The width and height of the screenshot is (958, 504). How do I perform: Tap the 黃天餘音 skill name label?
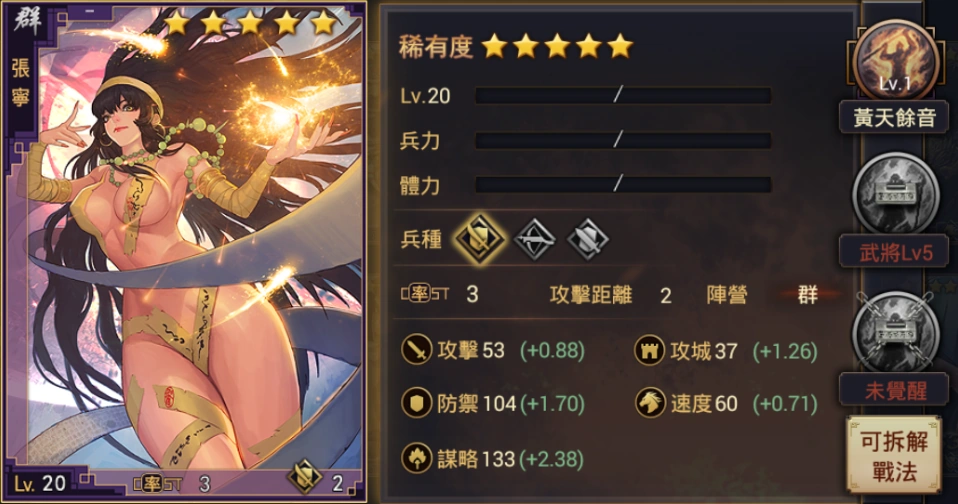point(894,117)
